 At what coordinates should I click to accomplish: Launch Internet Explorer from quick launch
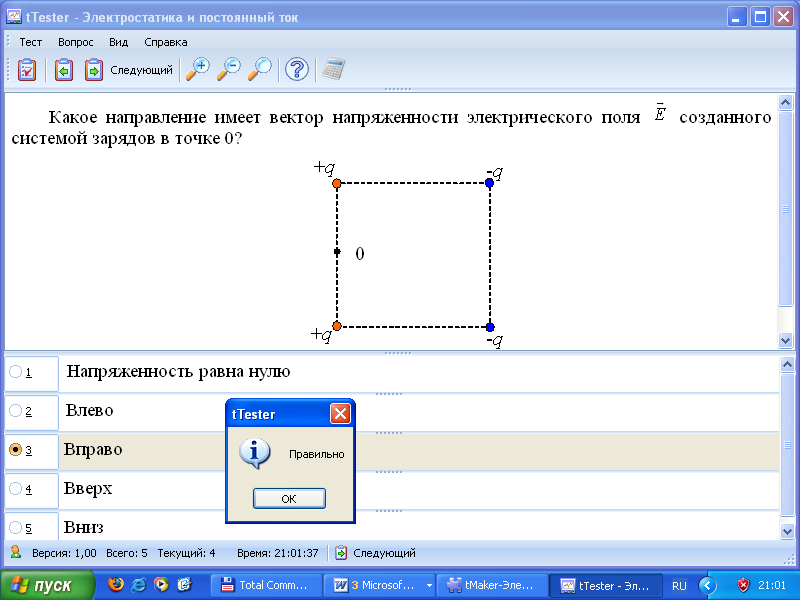138,585
